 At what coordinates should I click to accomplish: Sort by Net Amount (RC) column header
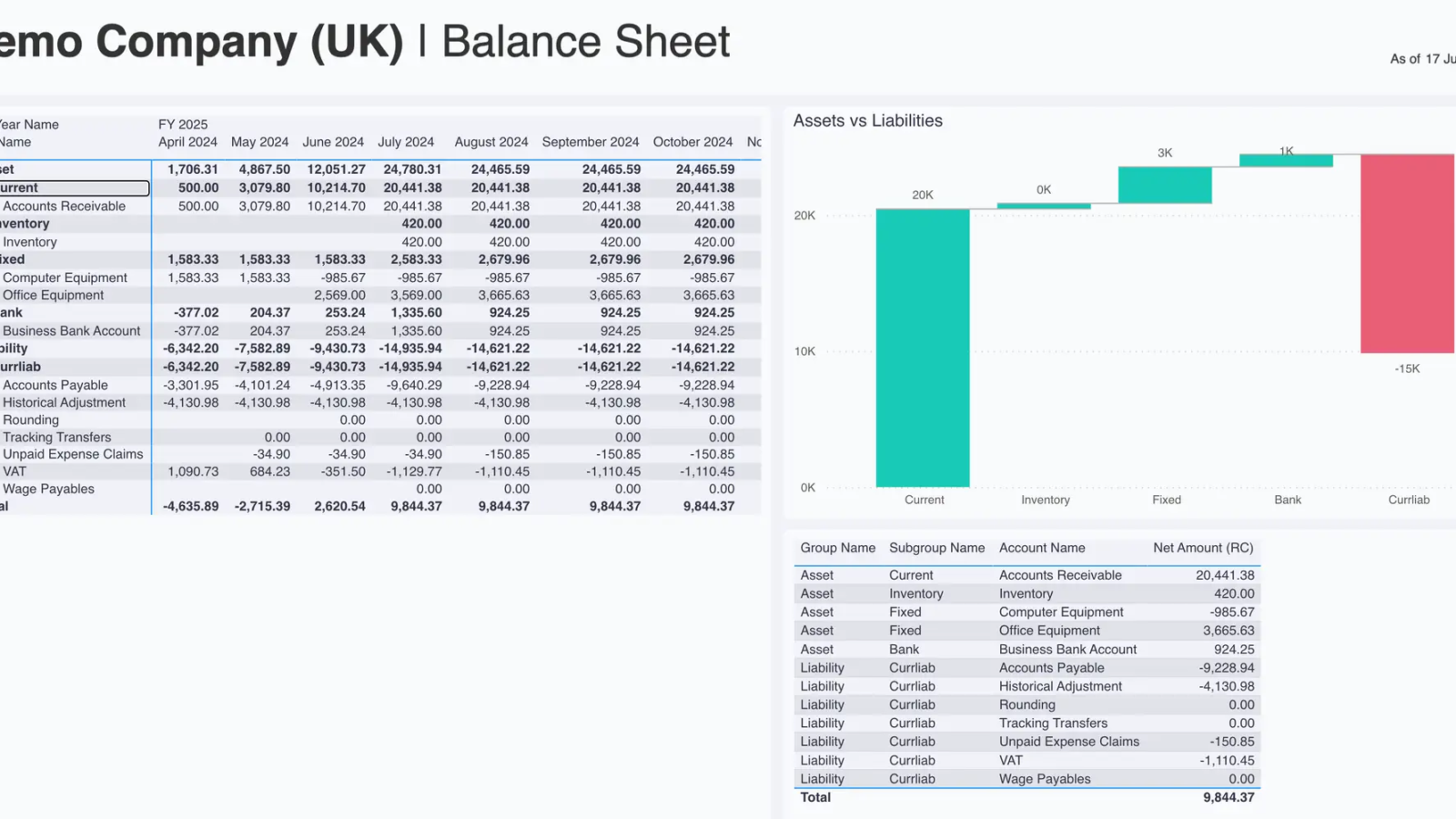coord(1203,548)
